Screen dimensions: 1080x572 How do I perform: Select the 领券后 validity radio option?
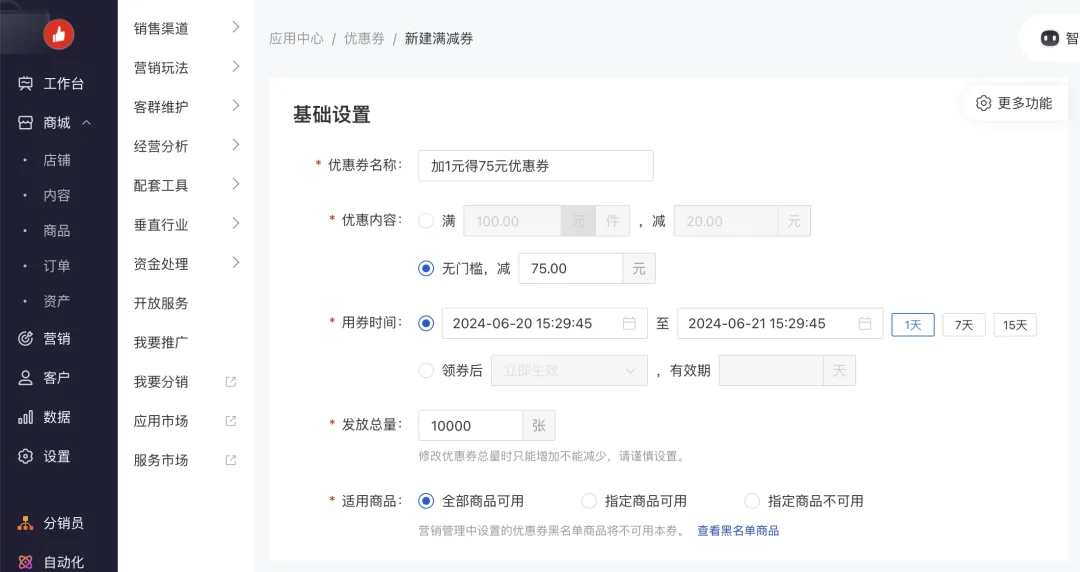(x=426, y=371)
